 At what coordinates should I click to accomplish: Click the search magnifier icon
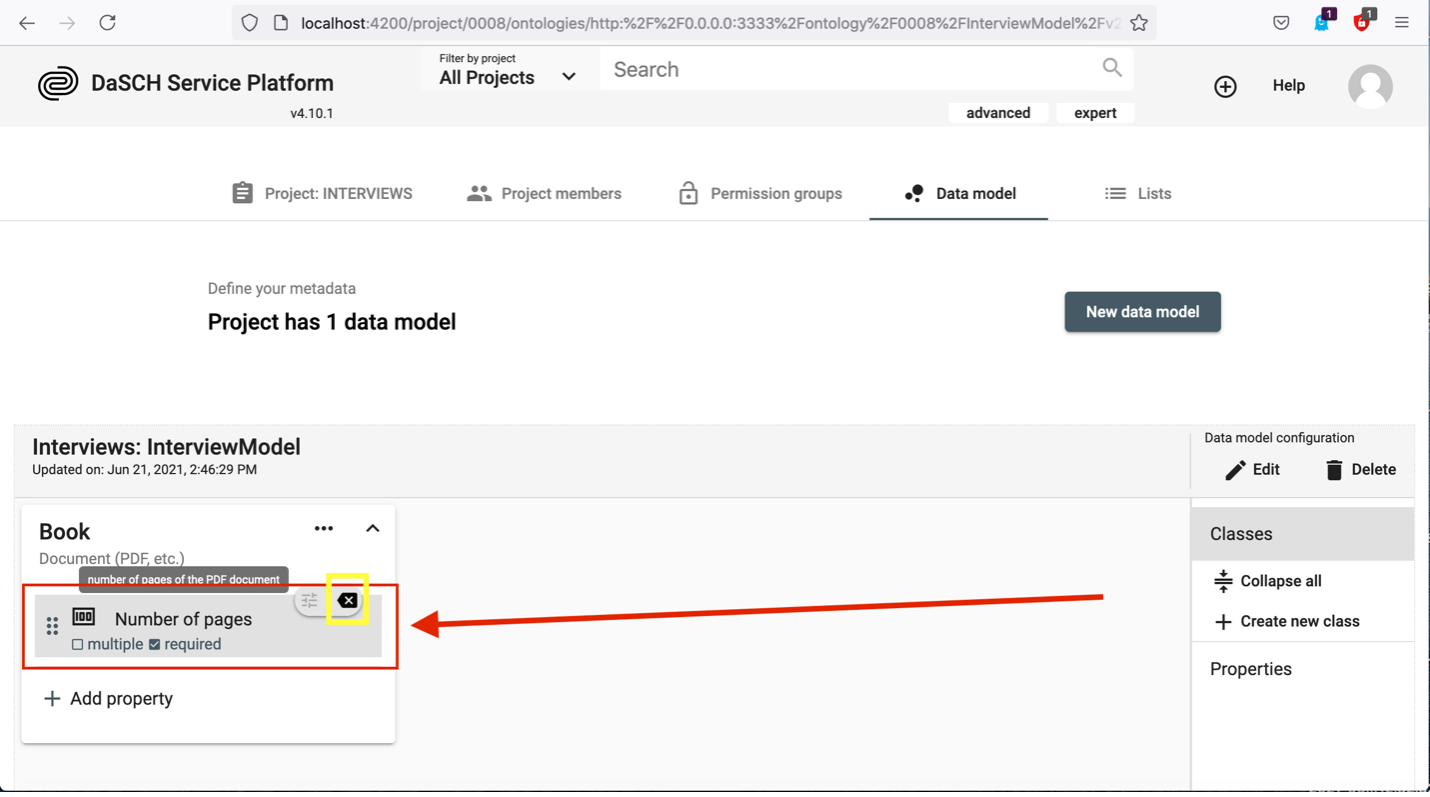coord(1112,68)
